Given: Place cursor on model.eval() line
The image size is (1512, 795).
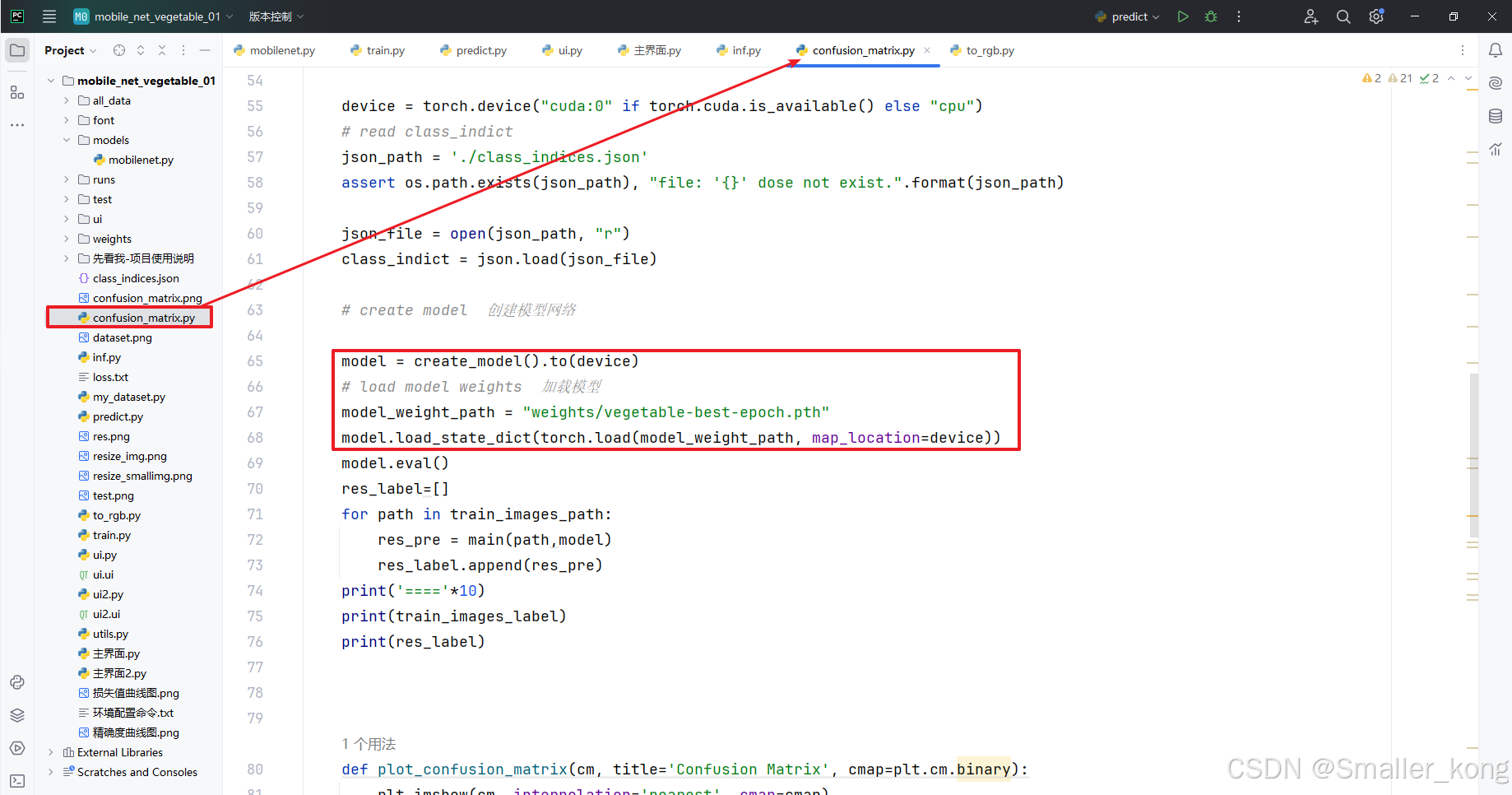Looking at the screenshot, I should [395, 463].
